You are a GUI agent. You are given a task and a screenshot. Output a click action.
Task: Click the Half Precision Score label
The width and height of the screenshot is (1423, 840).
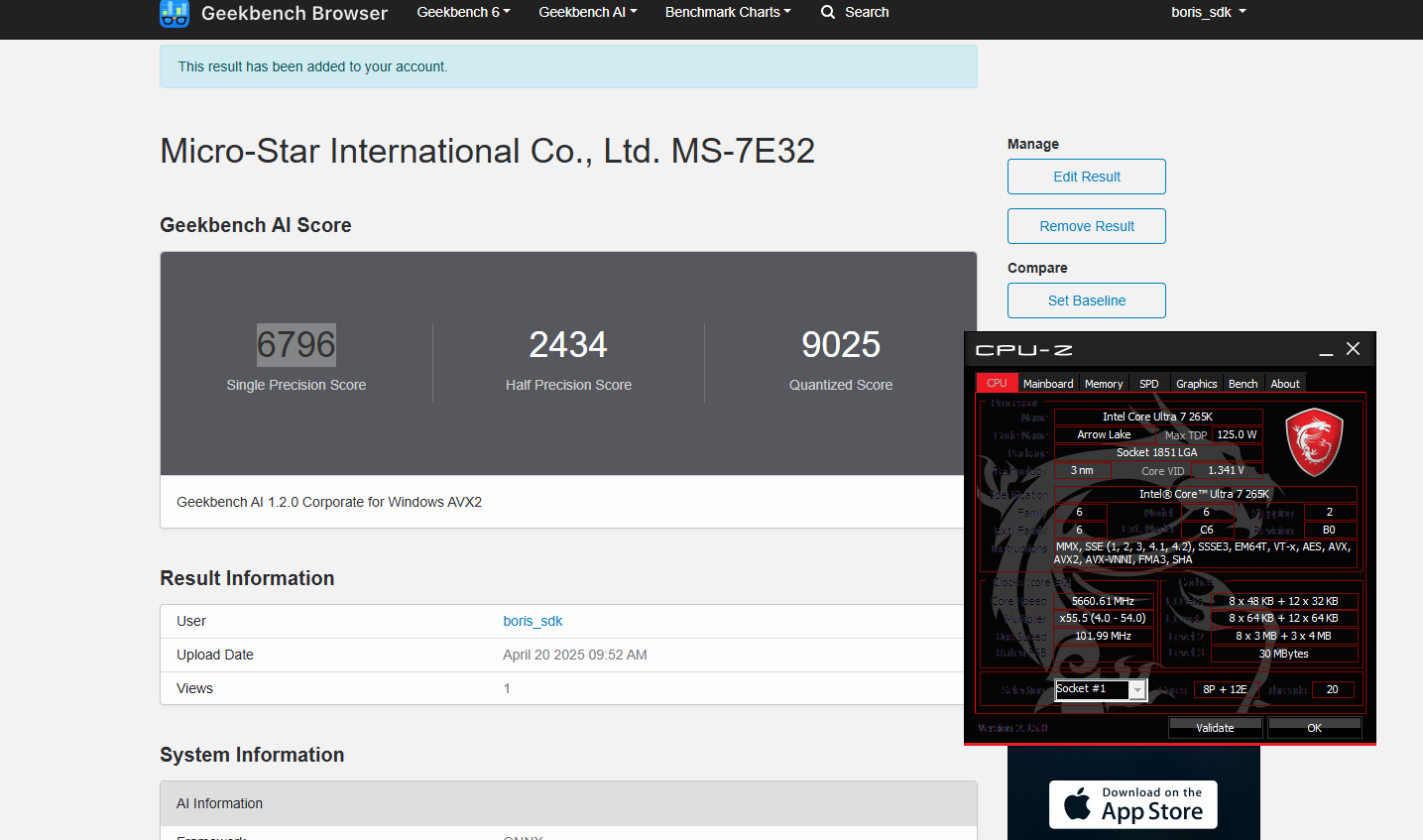coord(568,385)
